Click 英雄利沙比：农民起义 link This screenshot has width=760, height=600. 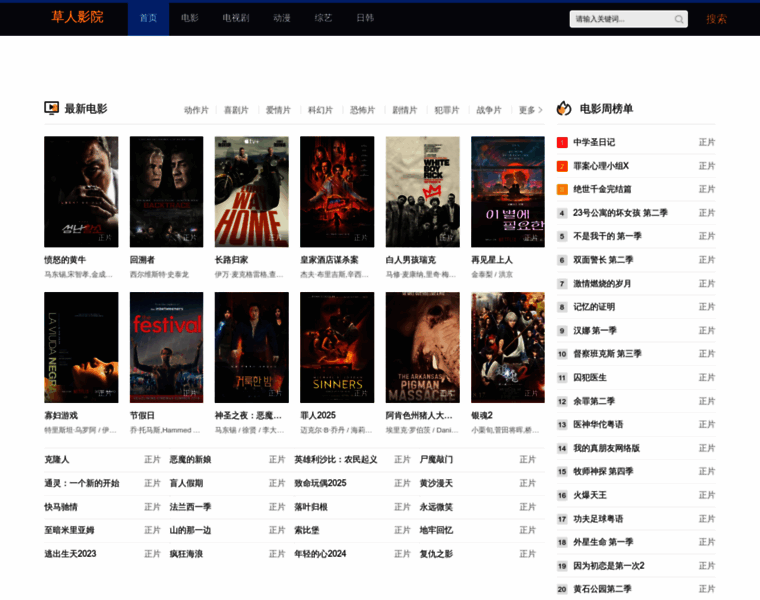click(335, 459)
